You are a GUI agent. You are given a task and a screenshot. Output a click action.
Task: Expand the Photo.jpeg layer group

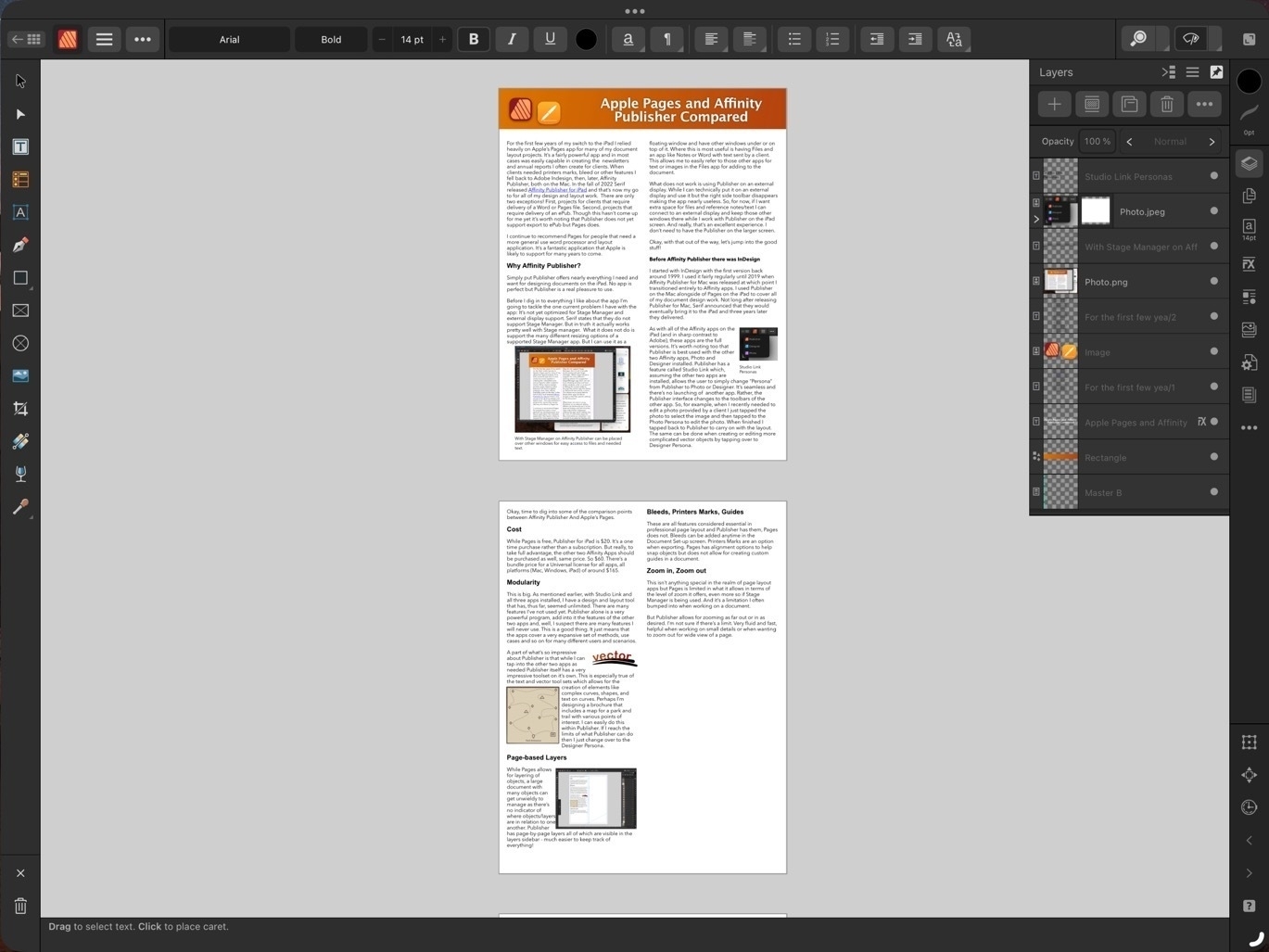[x=1035, y=219]
